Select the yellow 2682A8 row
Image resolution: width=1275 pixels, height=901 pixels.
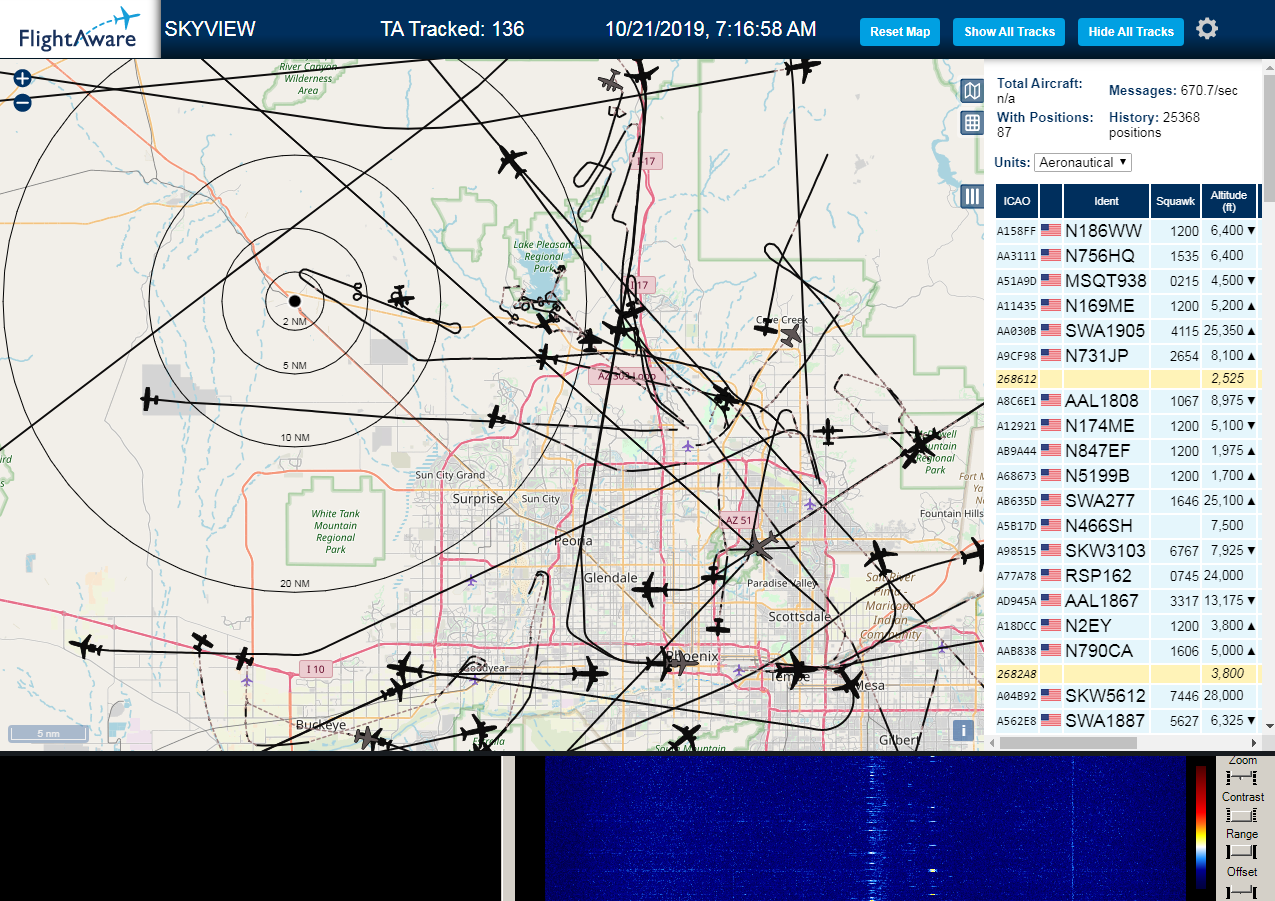click(x=1129, y=674)
